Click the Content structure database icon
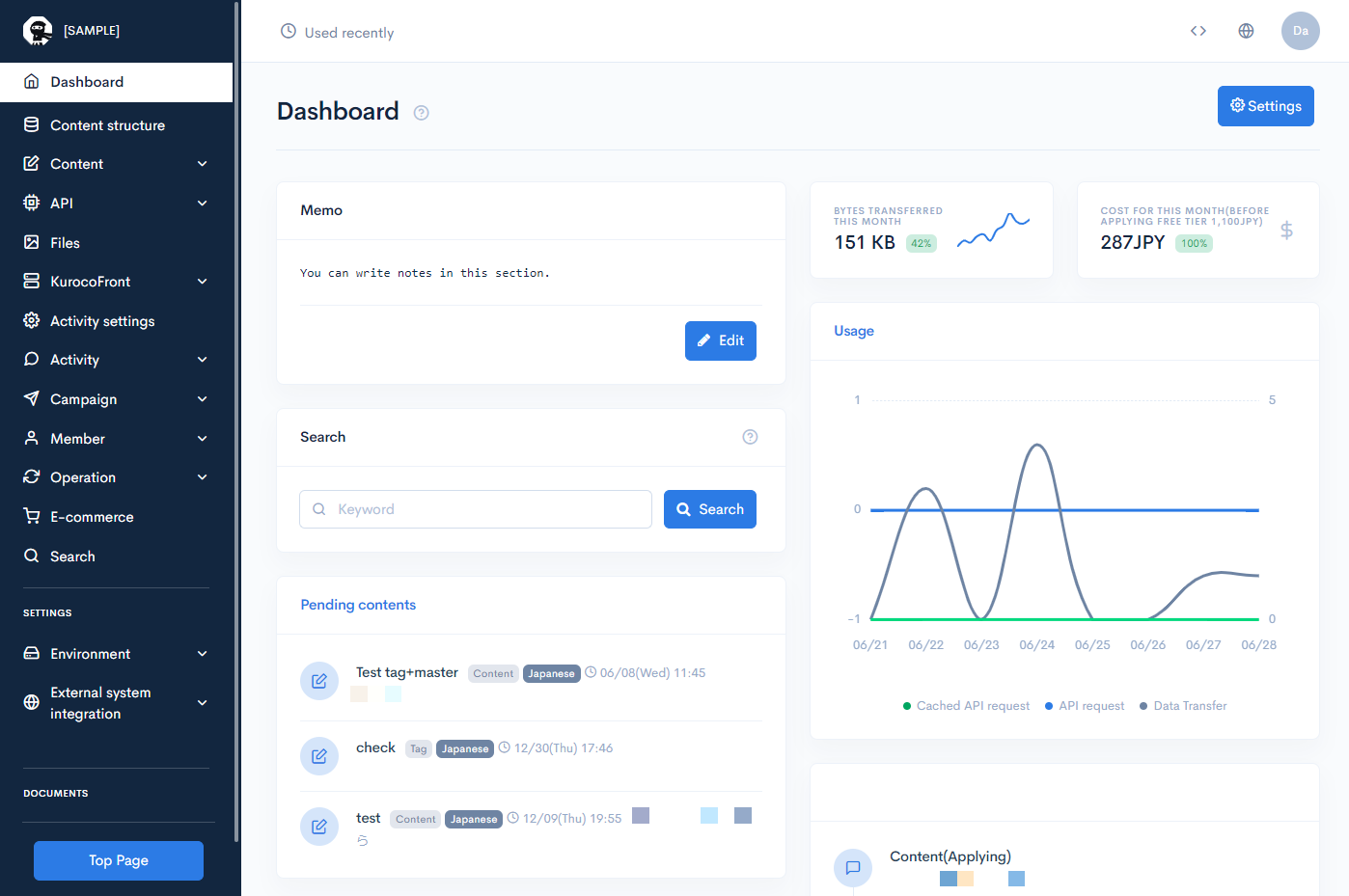Screen dimensions: 1349x896 click(x=32, y=124)
